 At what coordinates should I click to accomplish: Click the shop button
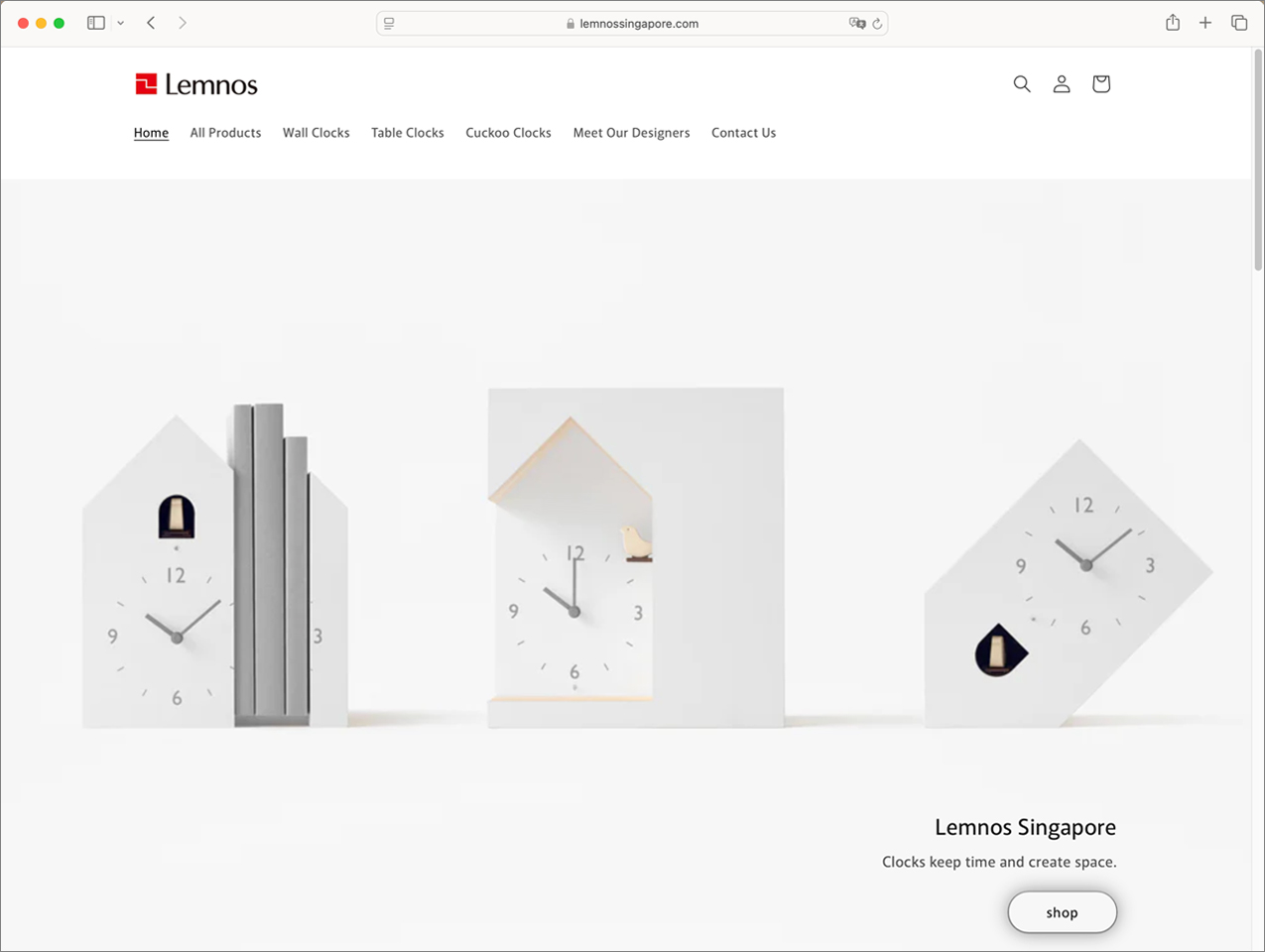click(1062, 912)
